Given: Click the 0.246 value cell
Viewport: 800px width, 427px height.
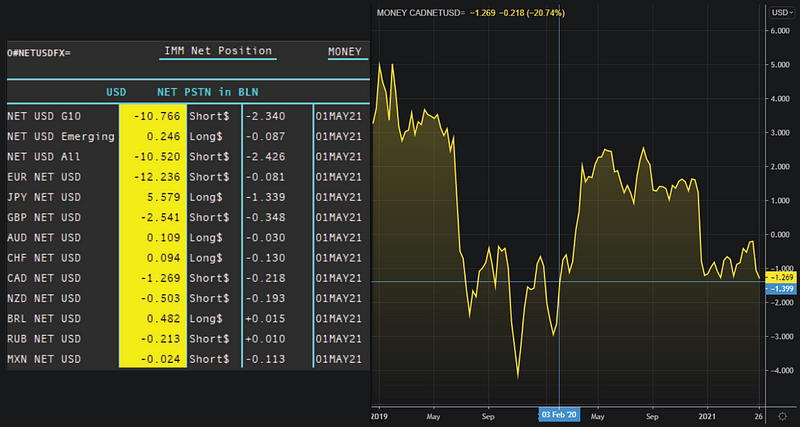Looking at the screenshot, I should pos(164,137).
